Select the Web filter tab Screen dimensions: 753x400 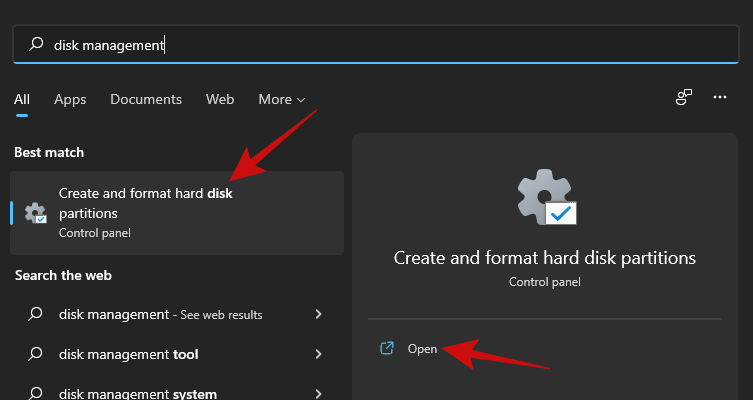point(220,100)
